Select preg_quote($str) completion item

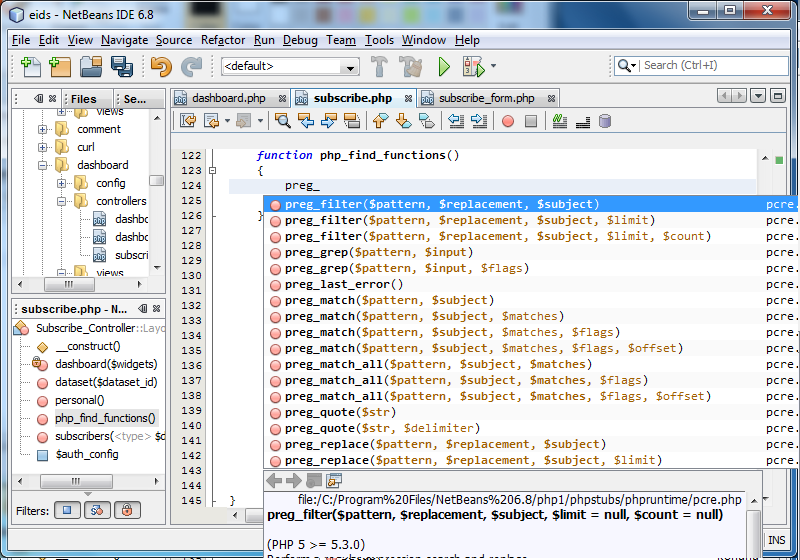tap(530, 412)
